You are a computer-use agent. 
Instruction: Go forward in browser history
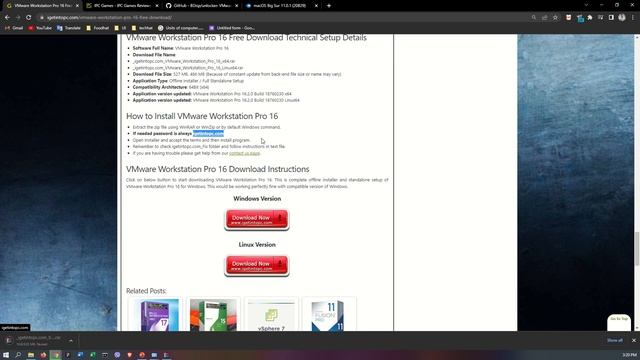coord(18,18)
